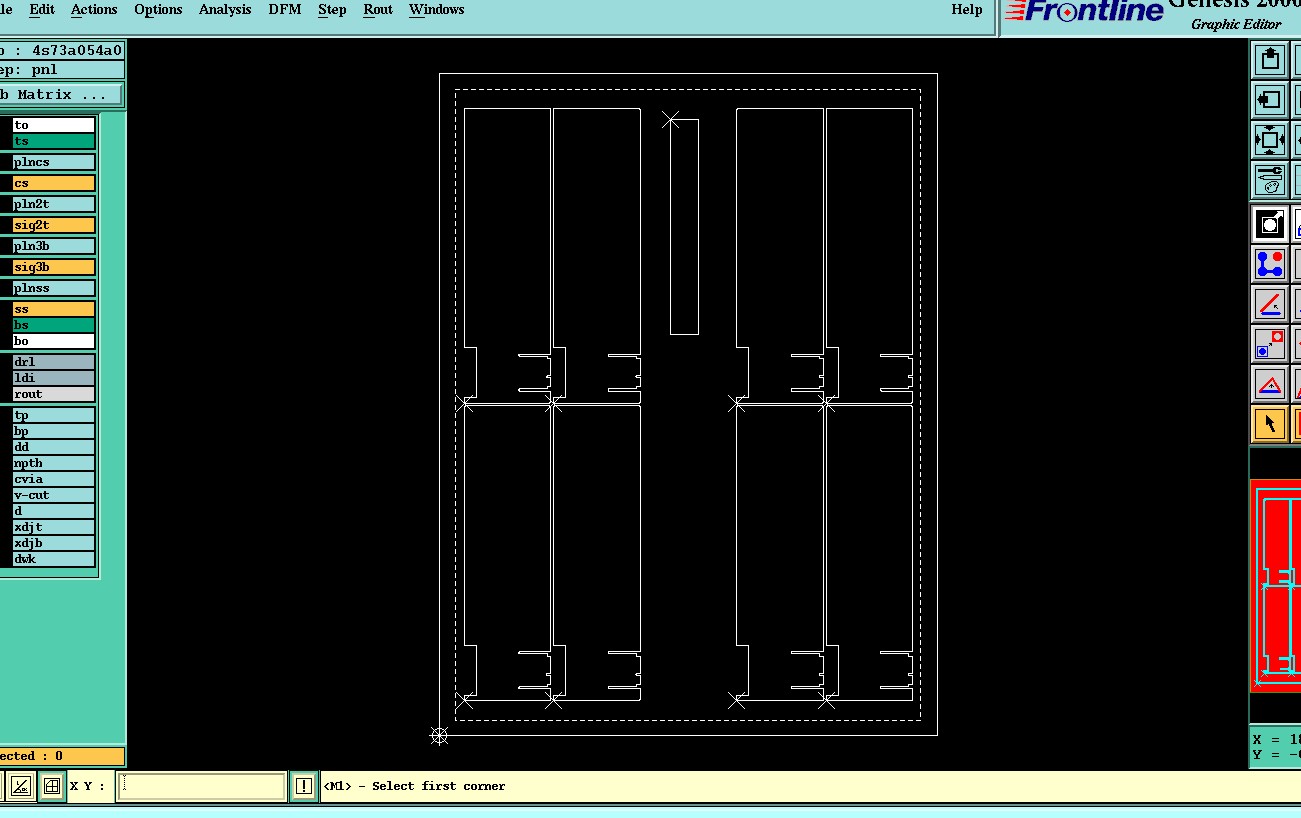Open the Rout menu

point(378,10)
